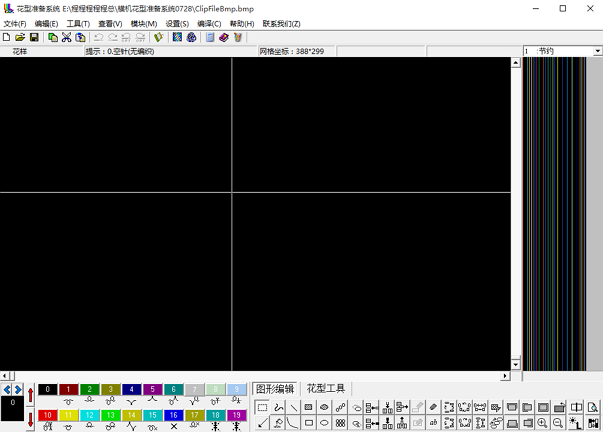This screenshot has width=603, height=432.
Task: Open the 工具(T) menu
Action: [x=78, y=24]
